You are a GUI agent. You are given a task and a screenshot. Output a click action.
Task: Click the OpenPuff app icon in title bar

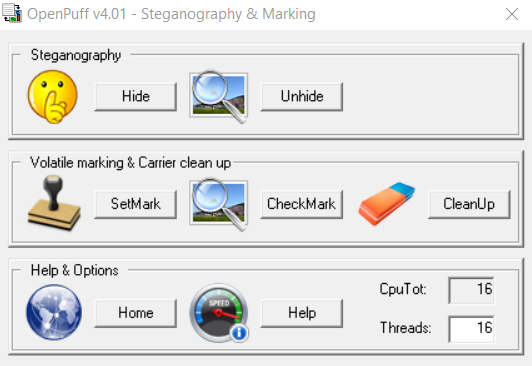click(12, 13)
